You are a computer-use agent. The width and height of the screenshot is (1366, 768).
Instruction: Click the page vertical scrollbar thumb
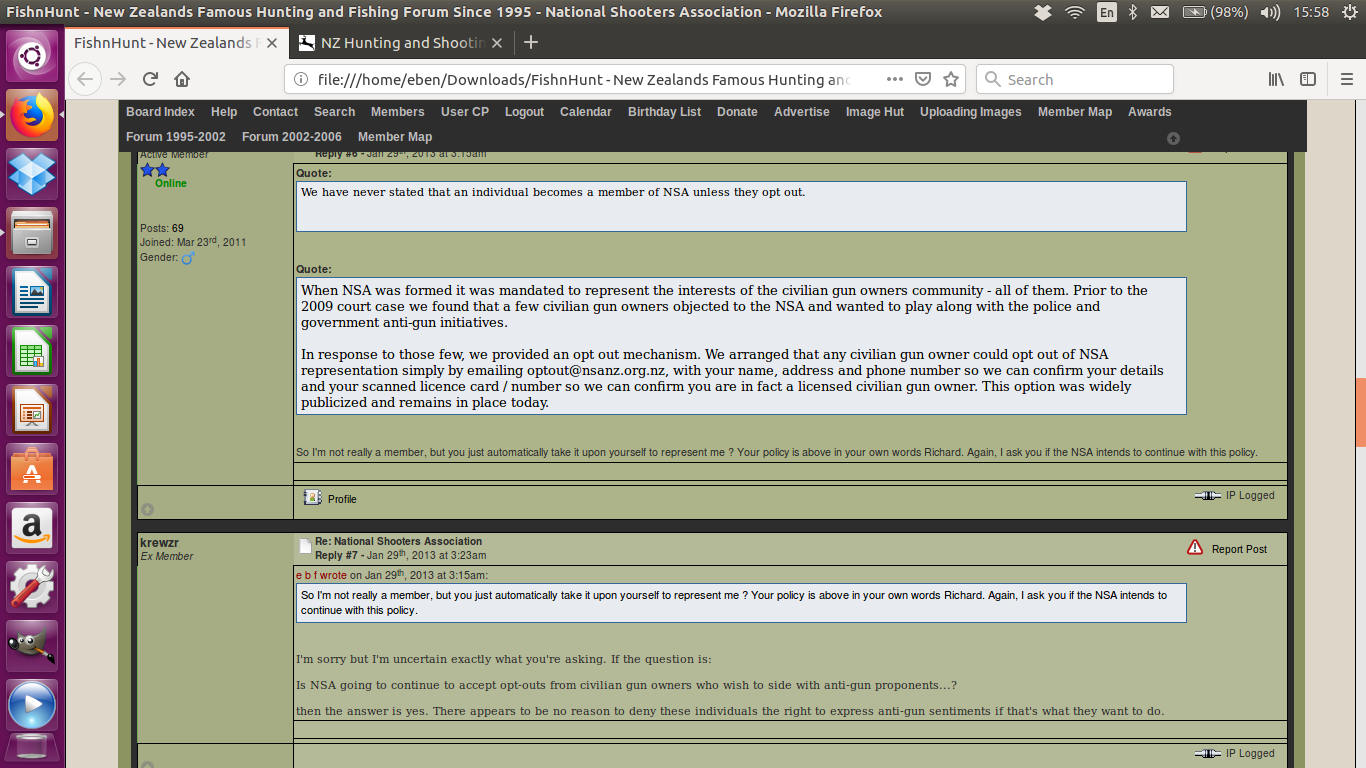click(x=1360, y=412)
